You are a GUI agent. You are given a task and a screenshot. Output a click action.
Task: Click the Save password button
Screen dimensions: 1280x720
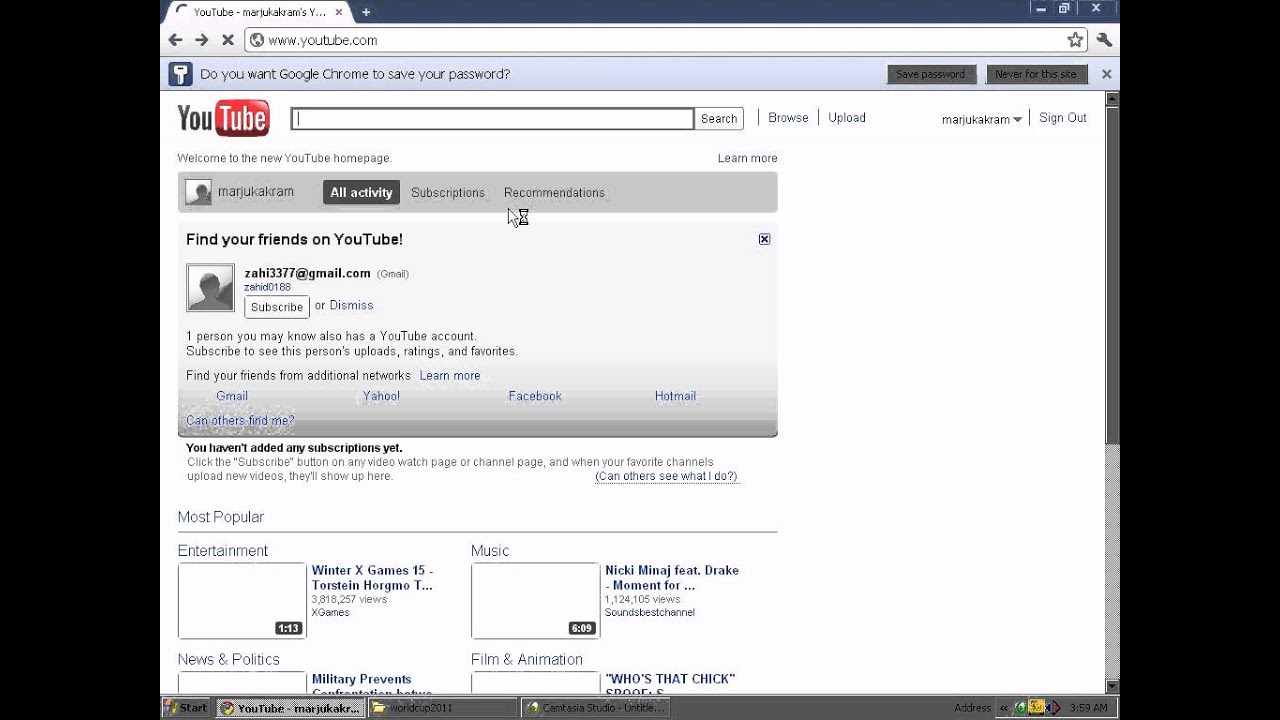click(930, 74)
